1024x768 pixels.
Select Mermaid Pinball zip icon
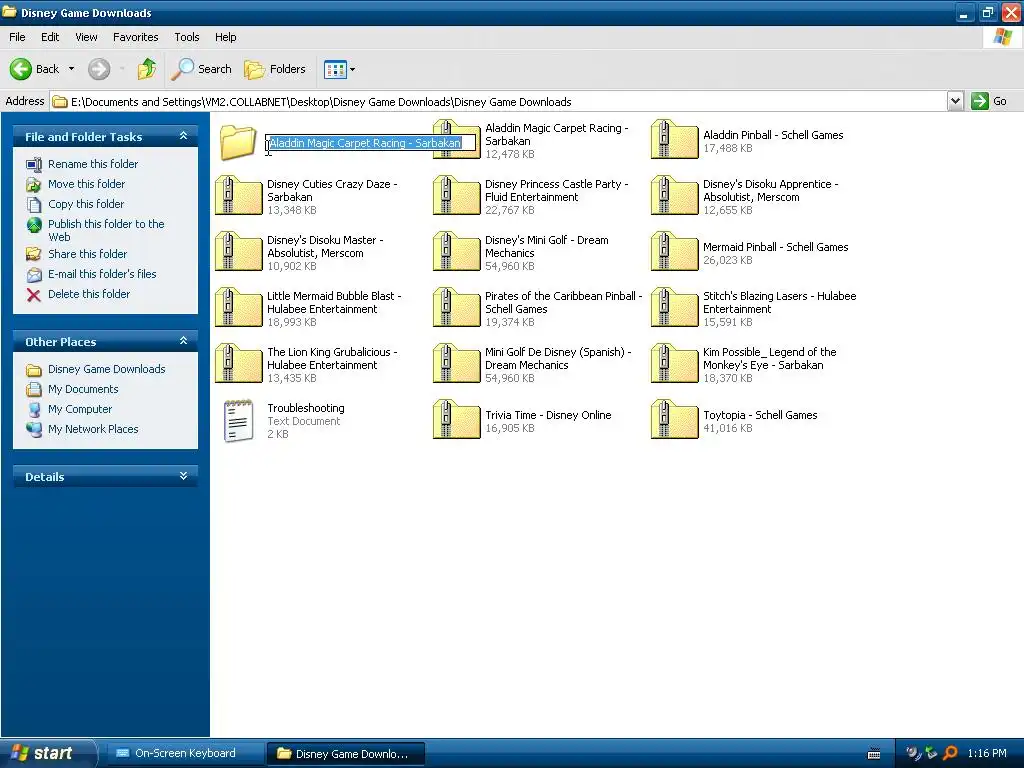(674, 252)
